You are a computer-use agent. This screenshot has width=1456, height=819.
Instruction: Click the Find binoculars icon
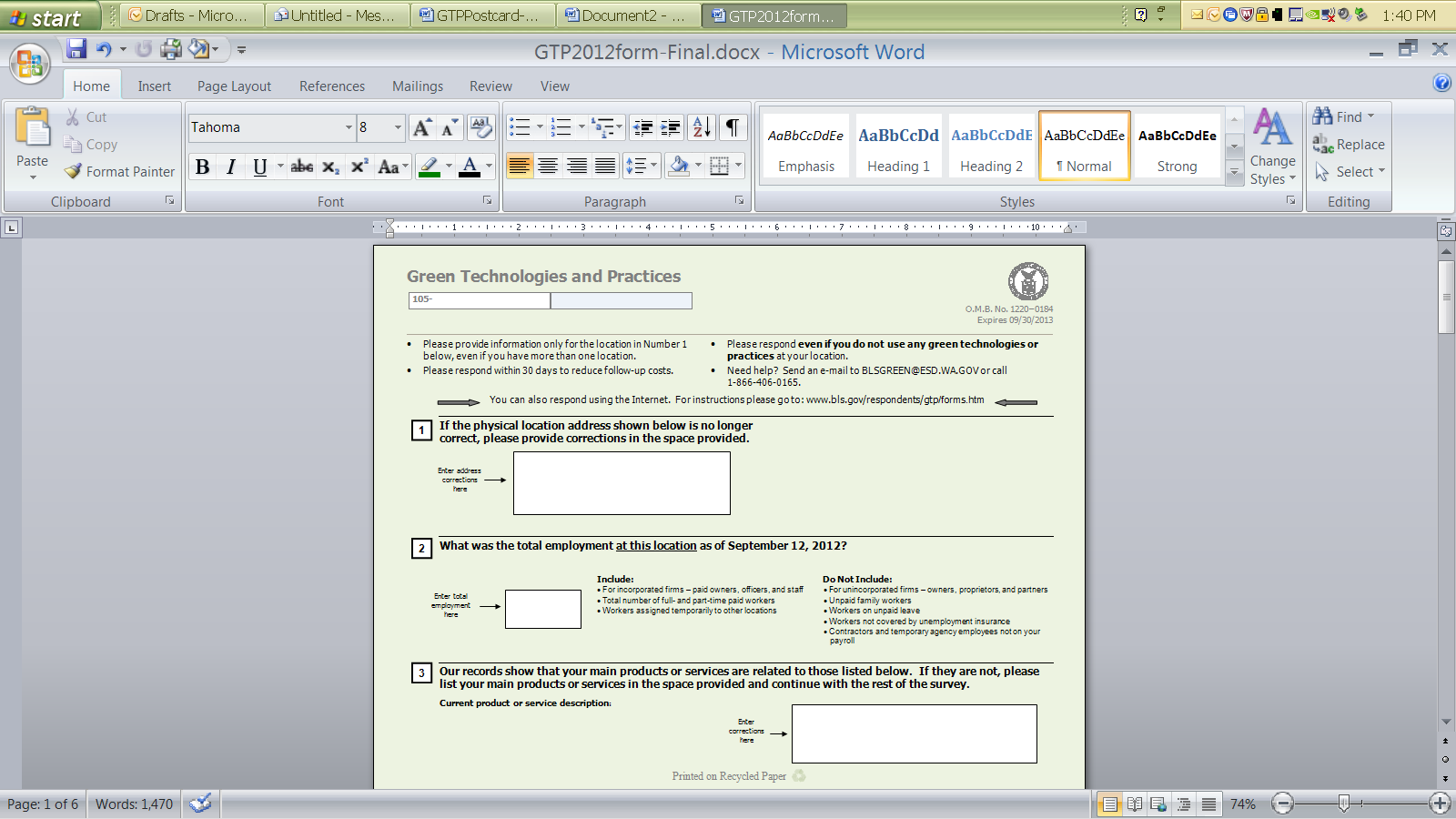pyautogui.click(x=1322, y=116)
